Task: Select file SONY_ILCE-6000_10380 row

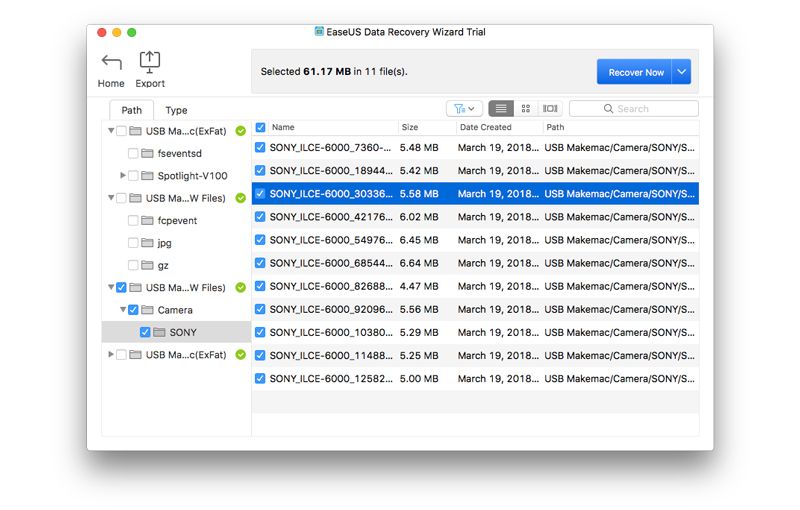Action: (475, 333)
